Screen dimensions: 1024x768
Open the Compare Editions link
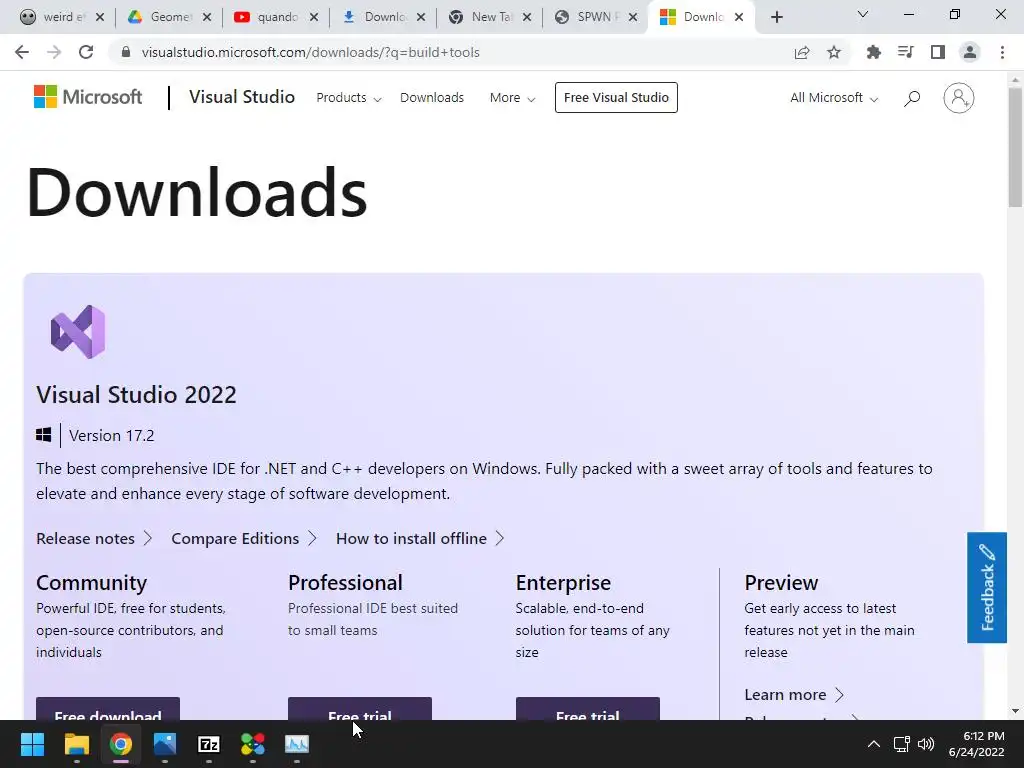tap(244, 539)
